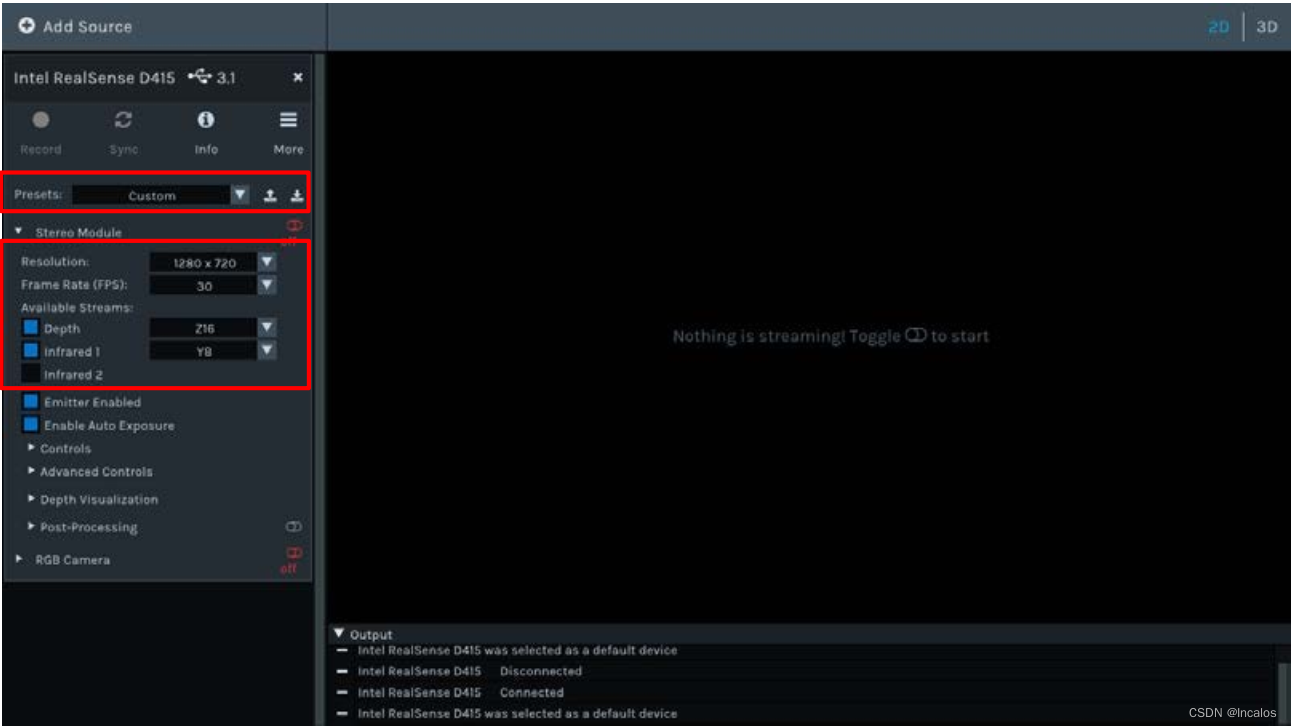The height and width of the screenshot is (728, 1293).
Task: Expand the Post-Processing section
Action: [32, 527]
